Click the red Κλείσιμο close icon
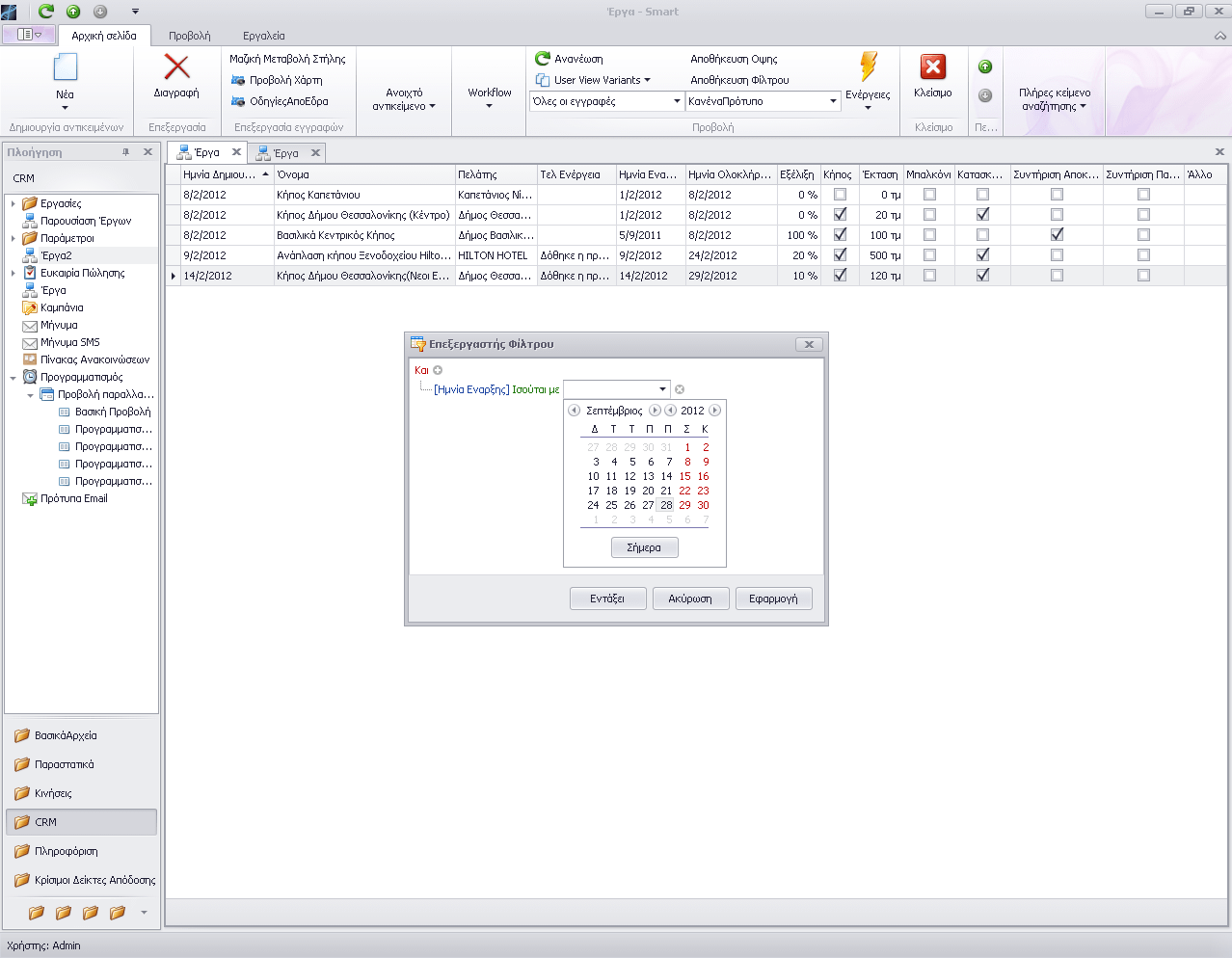Viewport: 1232px width, 958px height. pos(932,67)
